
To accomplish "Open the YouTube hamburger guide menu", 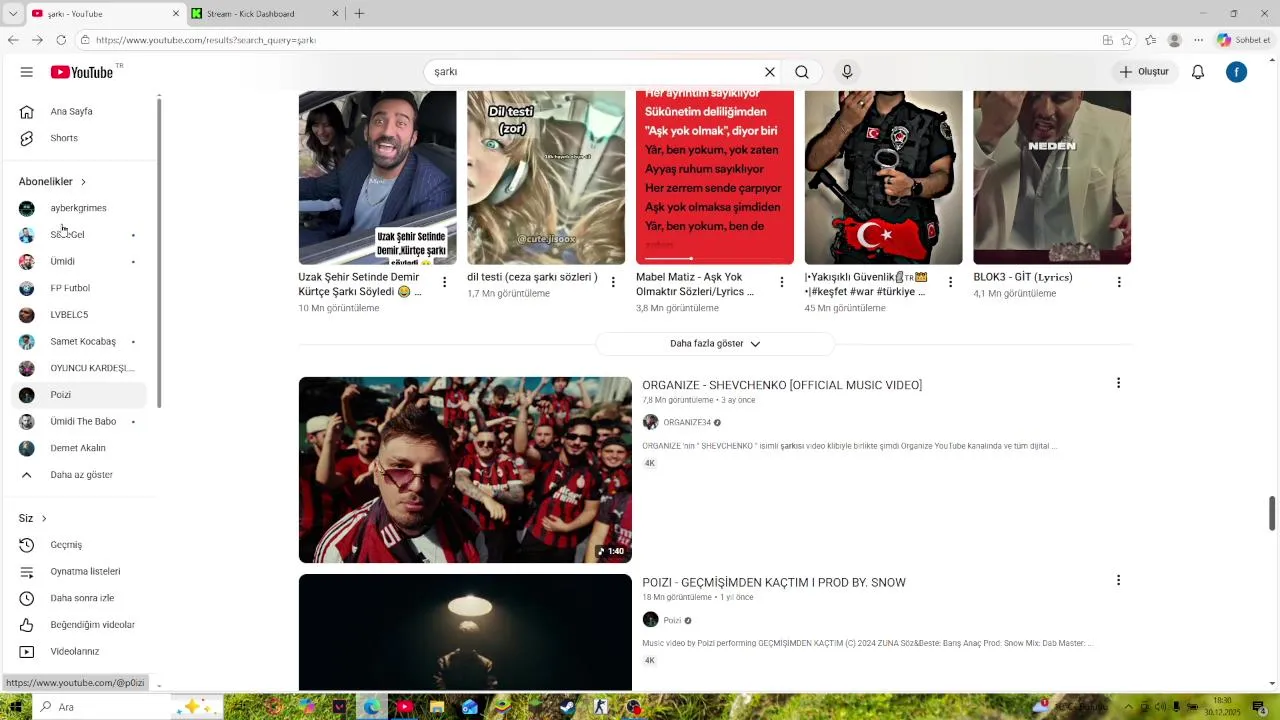I will (x=27, y=72).
